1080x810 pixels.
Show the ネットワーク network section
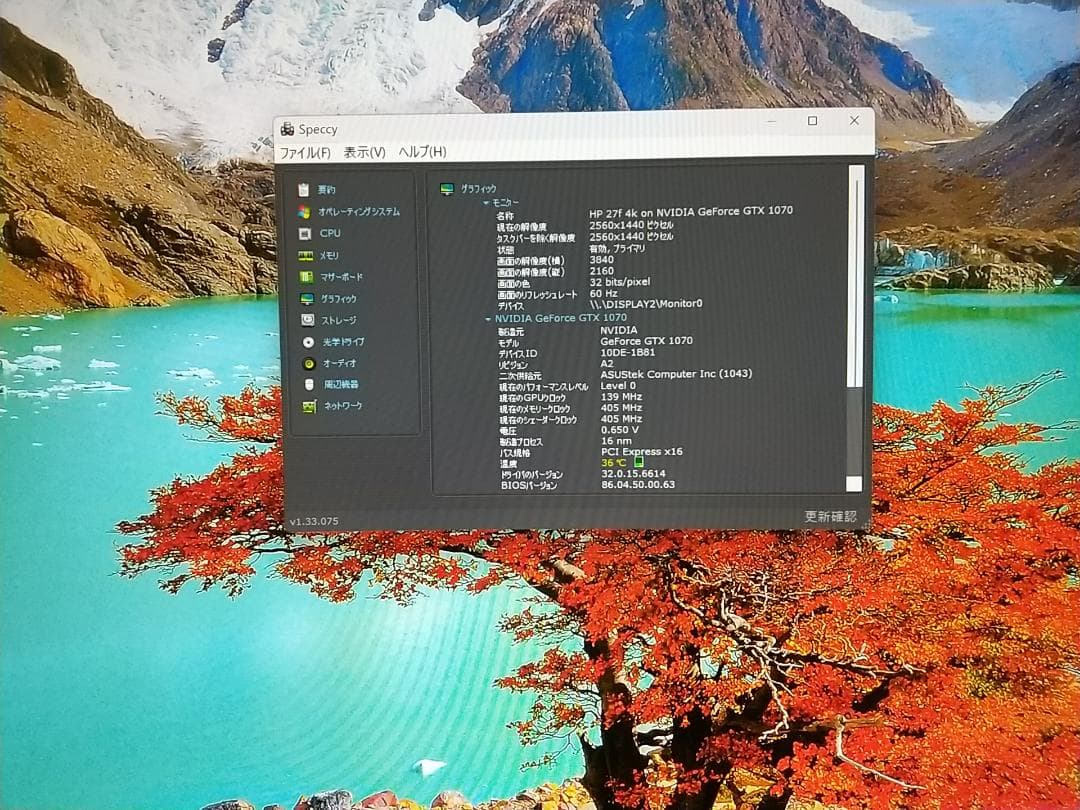[310, 406]
